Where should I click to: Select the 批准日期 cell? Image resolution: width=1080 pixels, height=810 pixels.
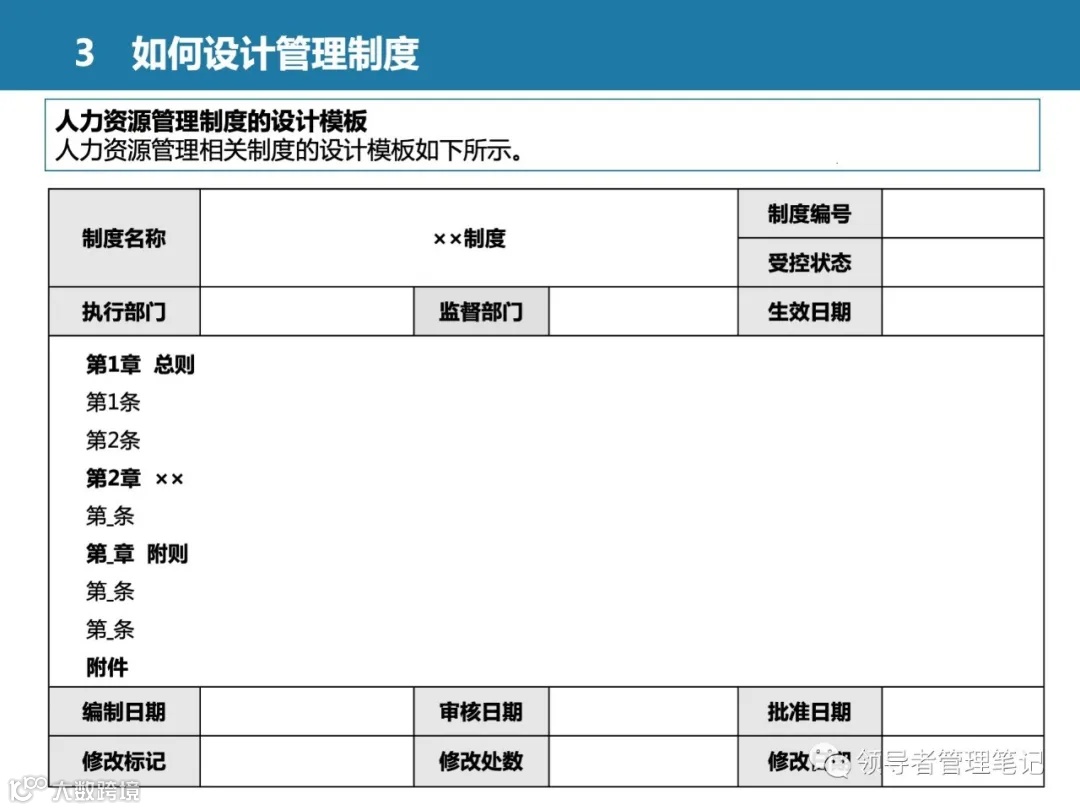click(x=810, y=713)
